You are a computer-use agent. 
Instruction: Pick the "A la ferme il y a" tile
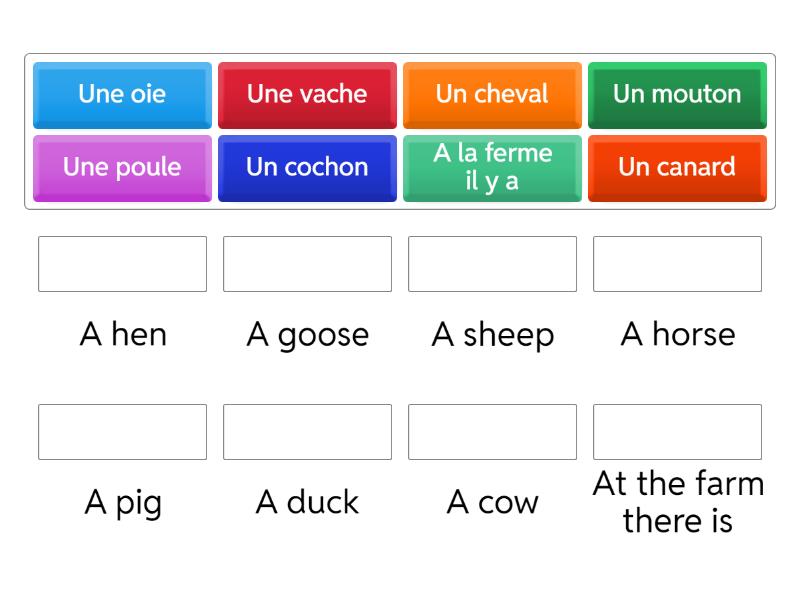(x=492, y=168)
